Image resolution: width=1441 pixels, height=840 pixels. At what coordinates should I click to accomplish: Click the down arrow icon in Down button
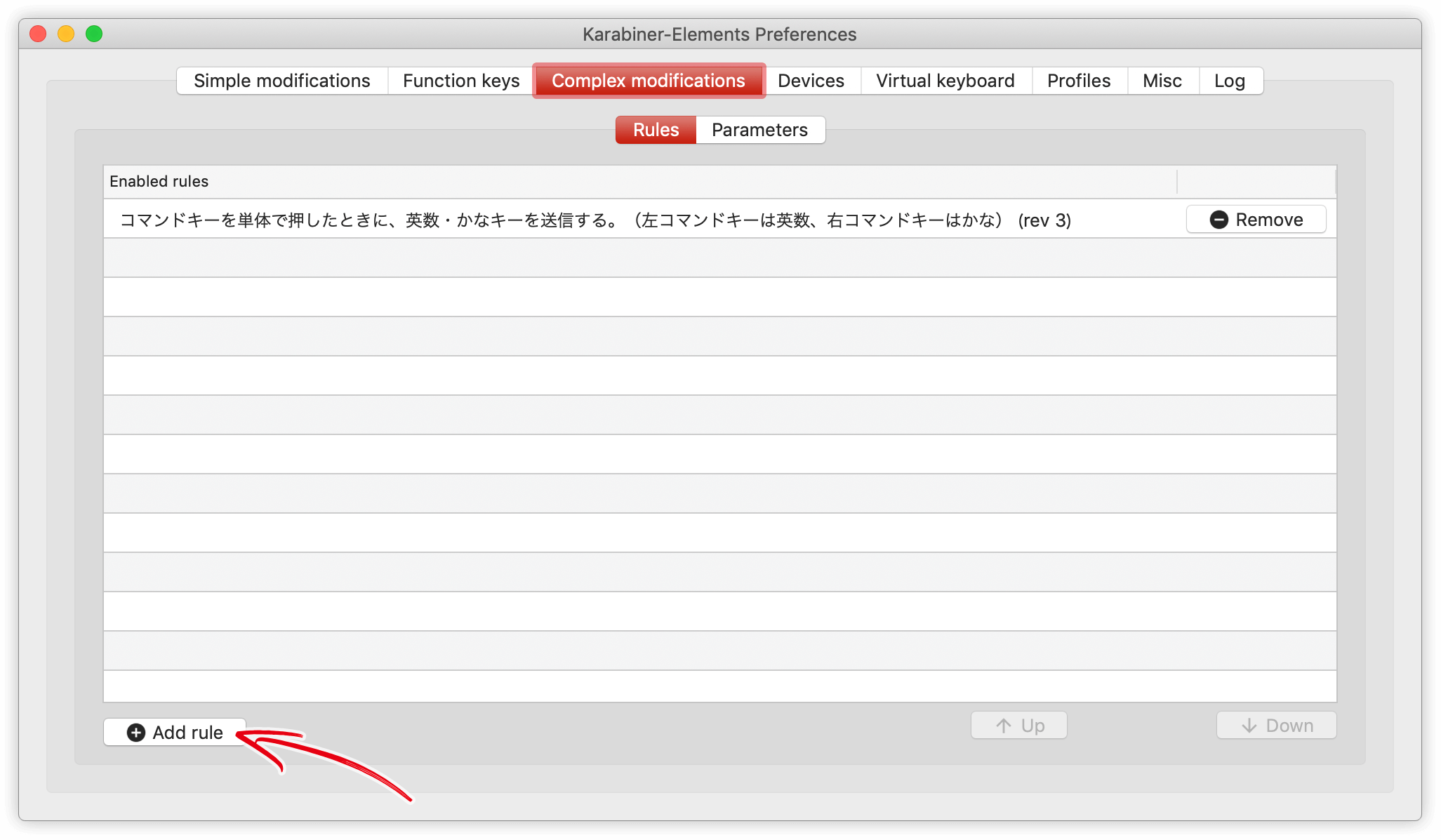point(1249,726)
